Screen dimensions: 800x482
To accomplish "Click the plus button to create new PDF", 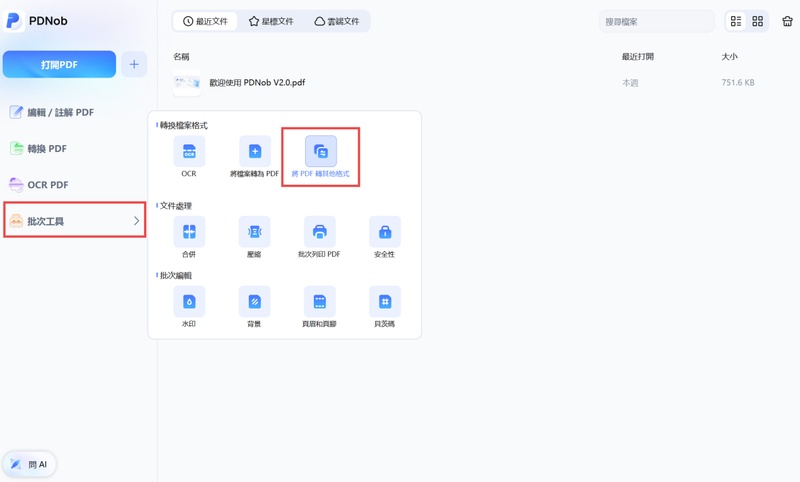I will pyautogui.click(x=134, y=64).
